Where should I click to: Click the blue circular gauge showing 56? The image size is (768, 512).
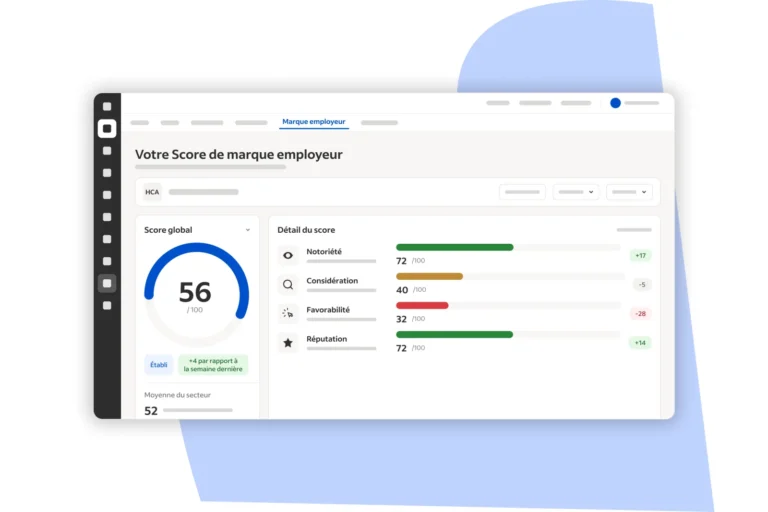pos(196,294)
